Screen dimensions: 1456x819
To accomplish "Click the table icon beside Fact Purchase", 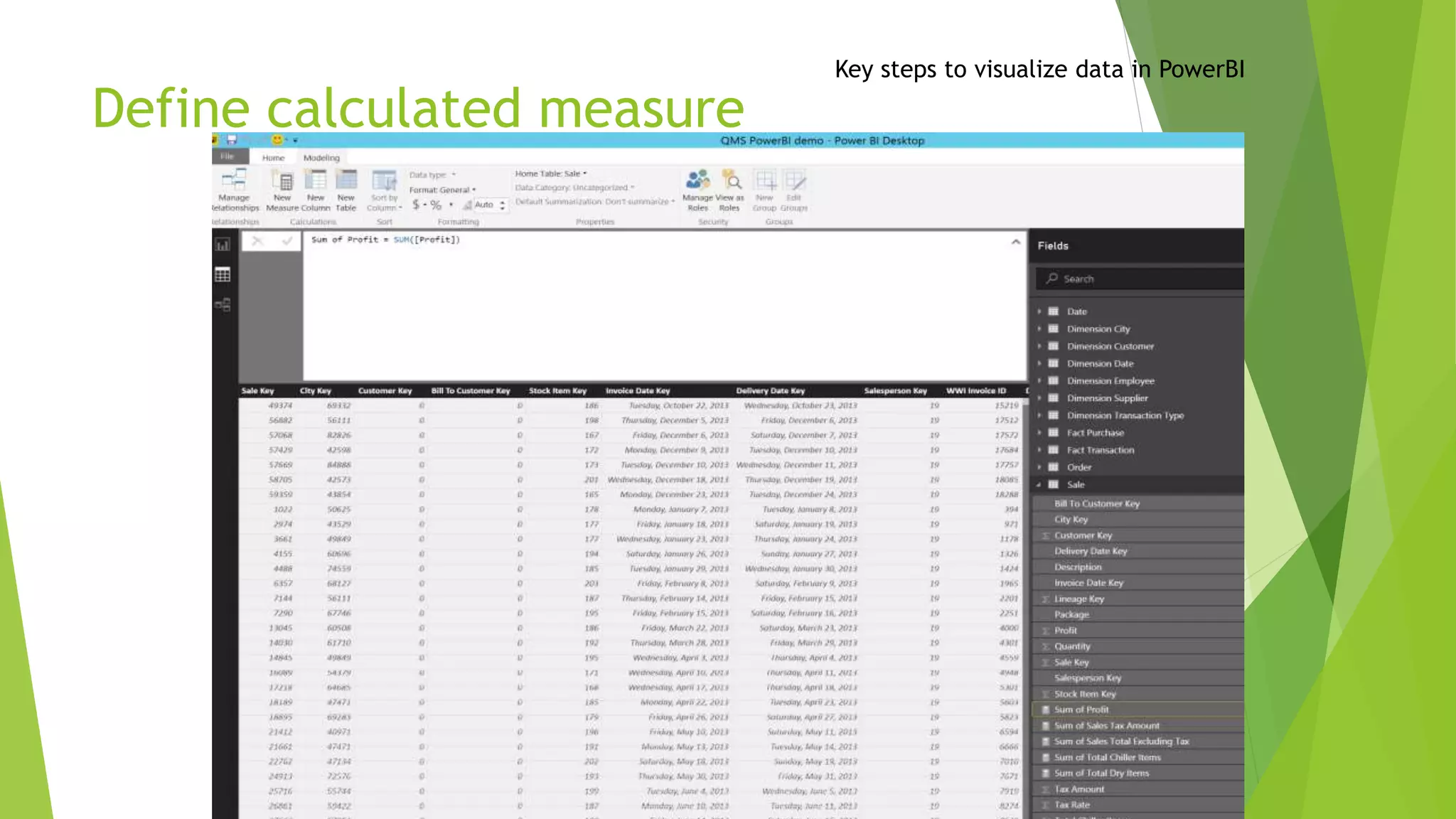I will [1054, 432].
